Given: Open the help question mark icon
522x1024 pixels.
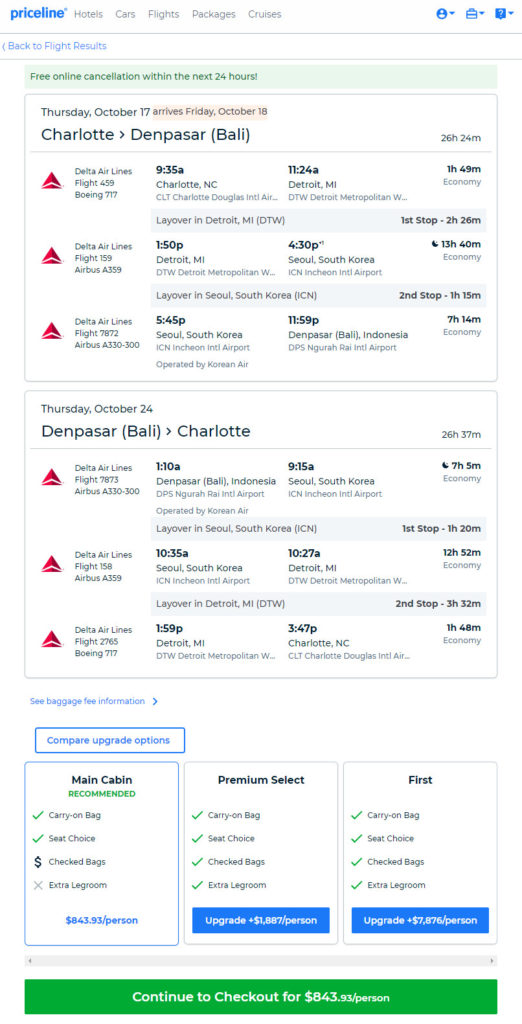Looking at the screenshot, I should click(x=504, y=14).
